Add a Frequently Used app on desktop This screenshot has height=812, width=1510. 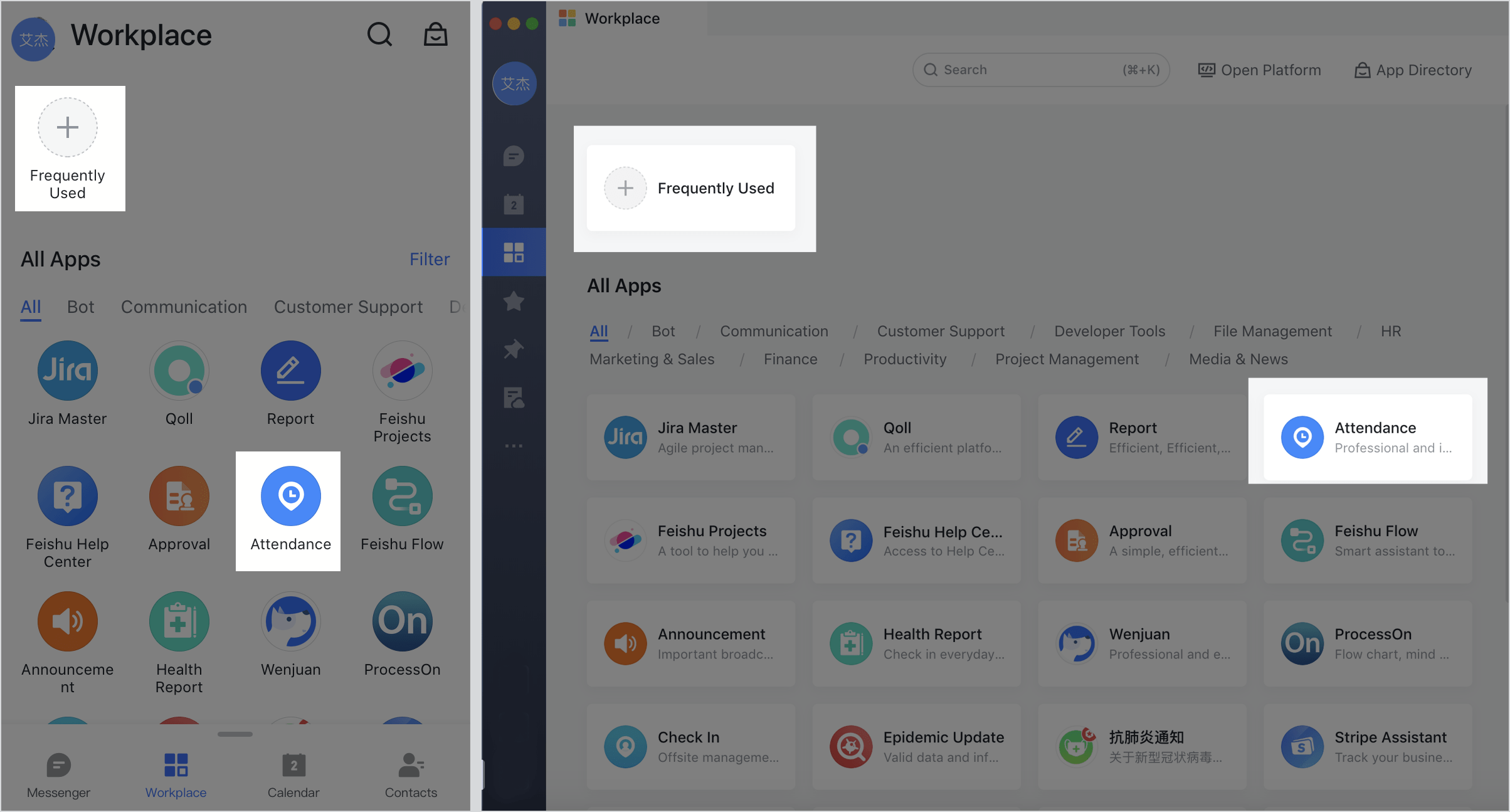625,188
